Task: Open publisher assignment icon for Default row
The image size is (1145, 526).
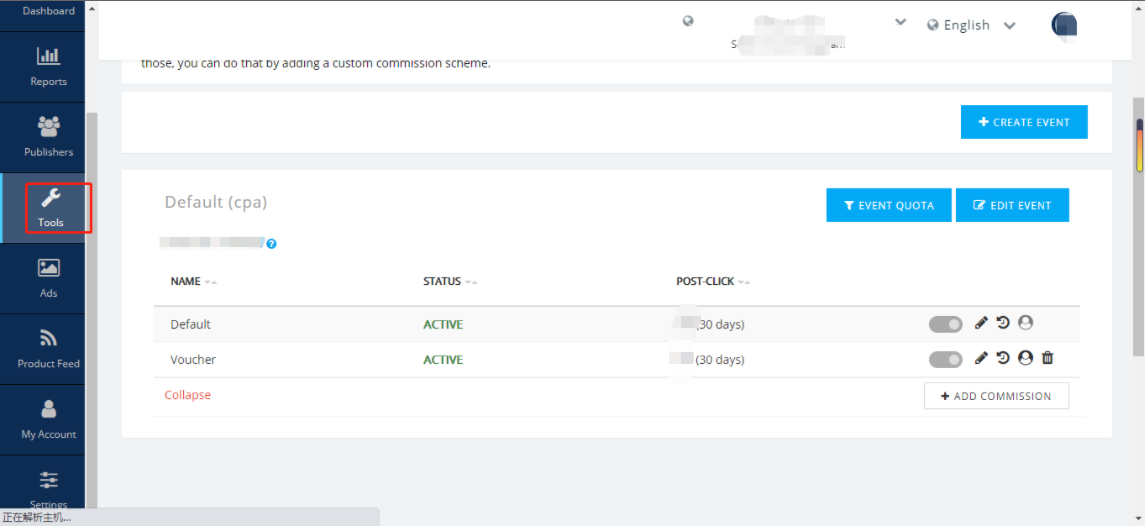Action: [1025, 322]
